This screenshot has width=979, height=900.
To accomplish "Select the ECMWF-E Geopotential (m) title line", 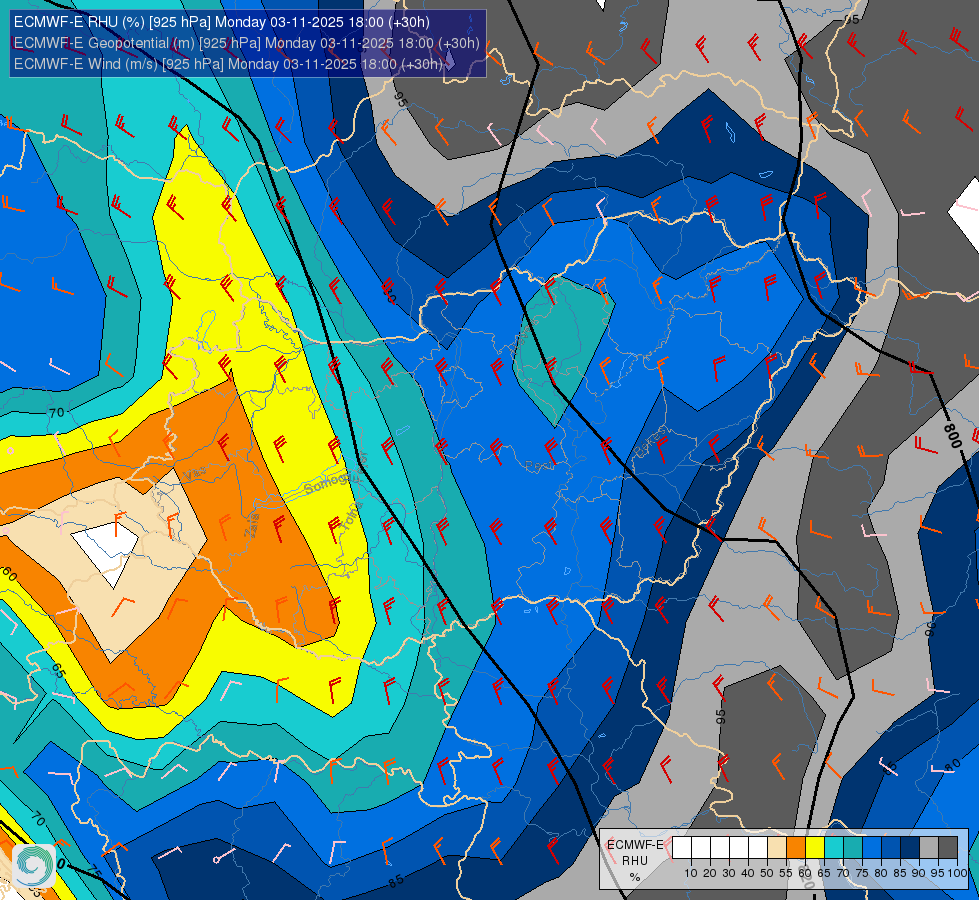I will click(x=247, y=43).
